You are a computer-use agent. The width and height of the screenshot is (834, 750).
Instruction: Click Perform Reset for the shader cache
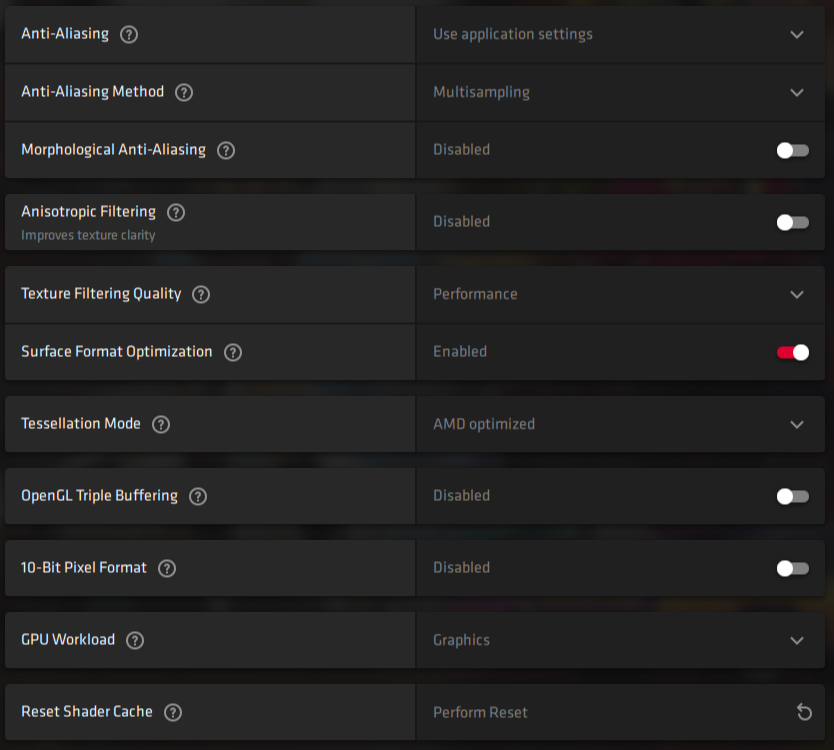pos(480,712)
